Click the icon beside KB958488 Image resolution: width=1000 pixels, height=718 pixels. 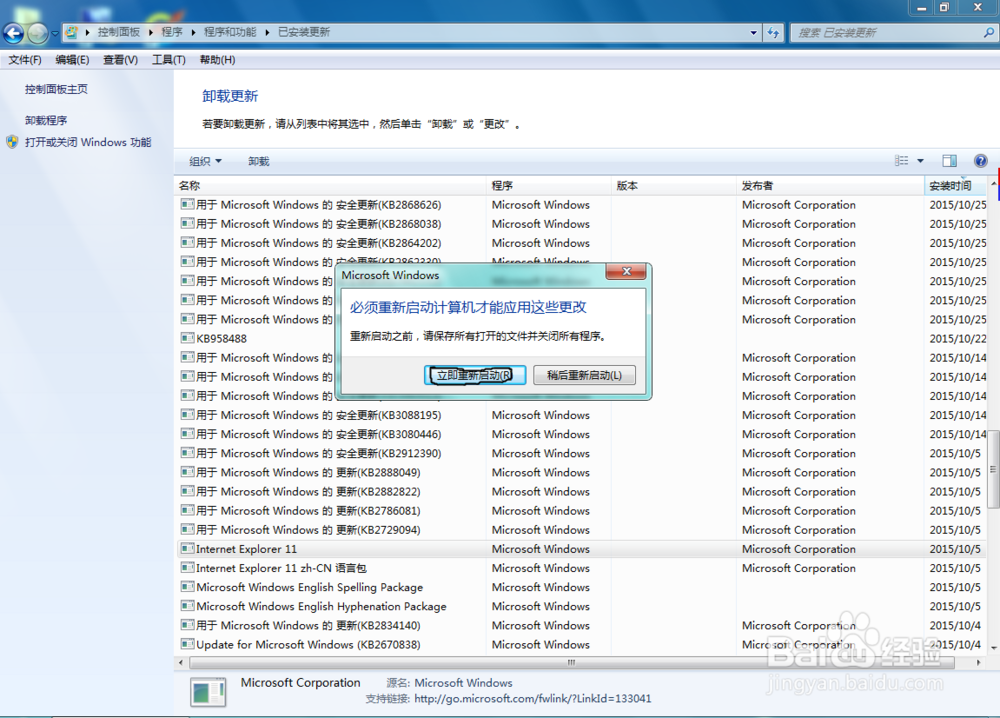pos(187,339)
